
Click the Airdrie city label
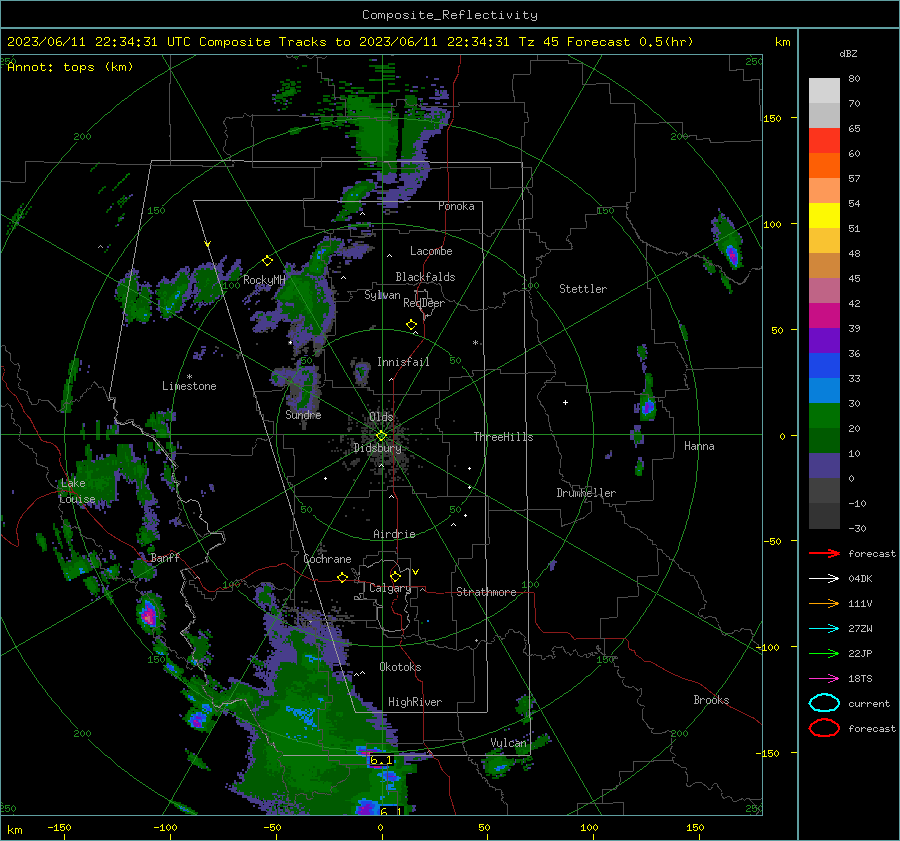coord(394,534)
